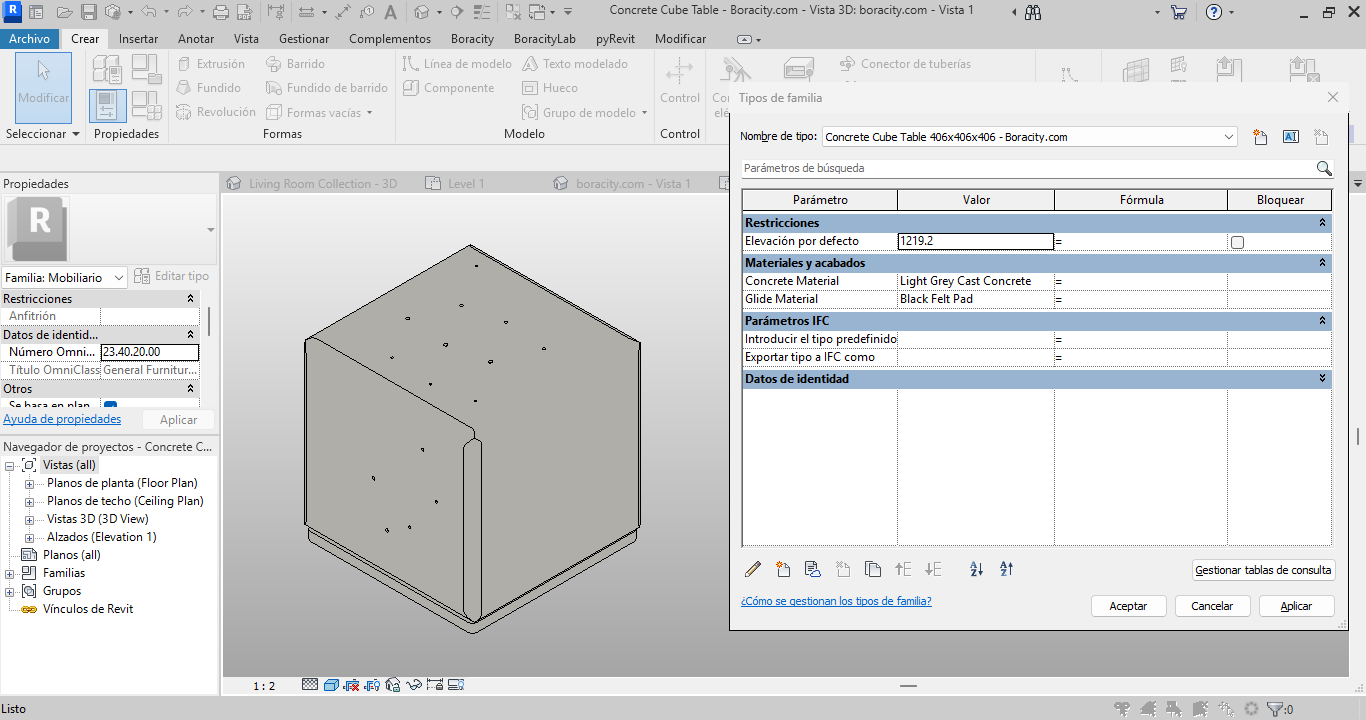1366x720 pixels.
Task: Click the Elevación por defecto value field
Action: [976, 241]
